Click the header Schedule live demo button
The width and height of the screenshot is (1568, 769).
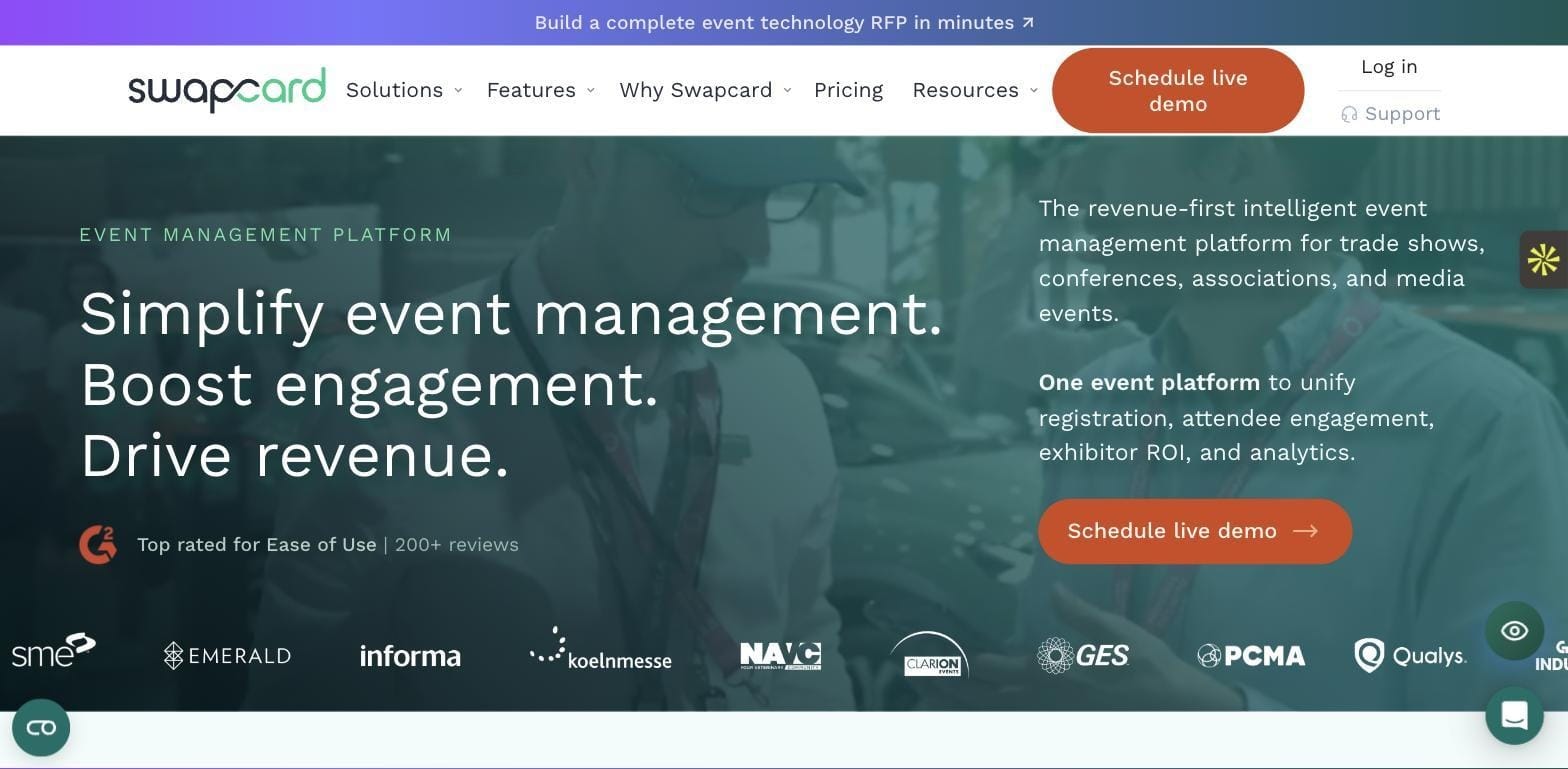pyautogui.click(x=1178, y=91)
